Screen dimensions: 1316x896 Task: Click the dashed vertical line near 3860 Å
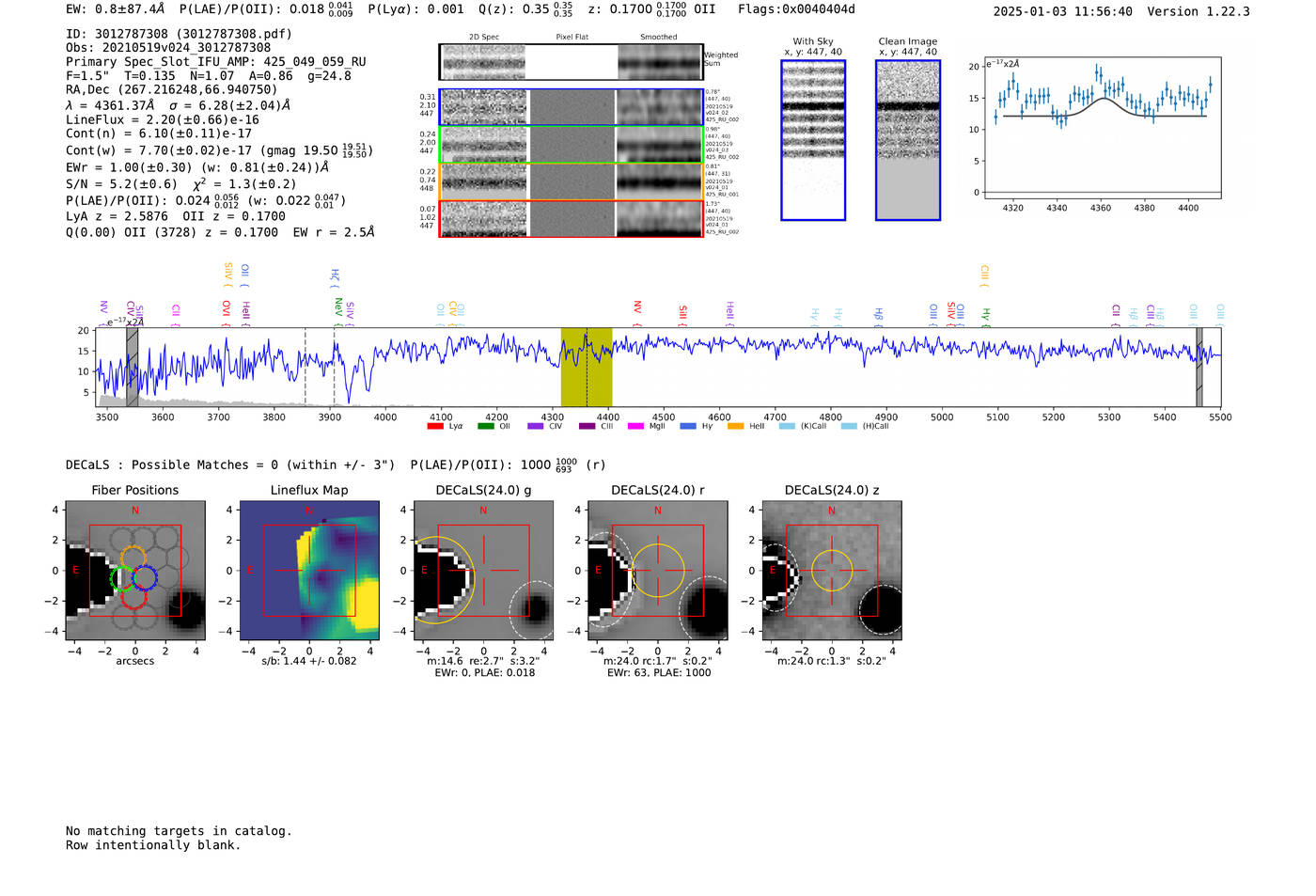[305, 367]
